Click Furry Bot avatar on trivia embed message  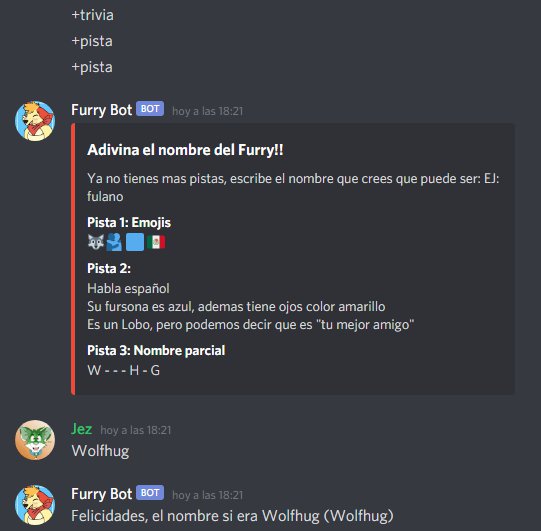(35, 121)
